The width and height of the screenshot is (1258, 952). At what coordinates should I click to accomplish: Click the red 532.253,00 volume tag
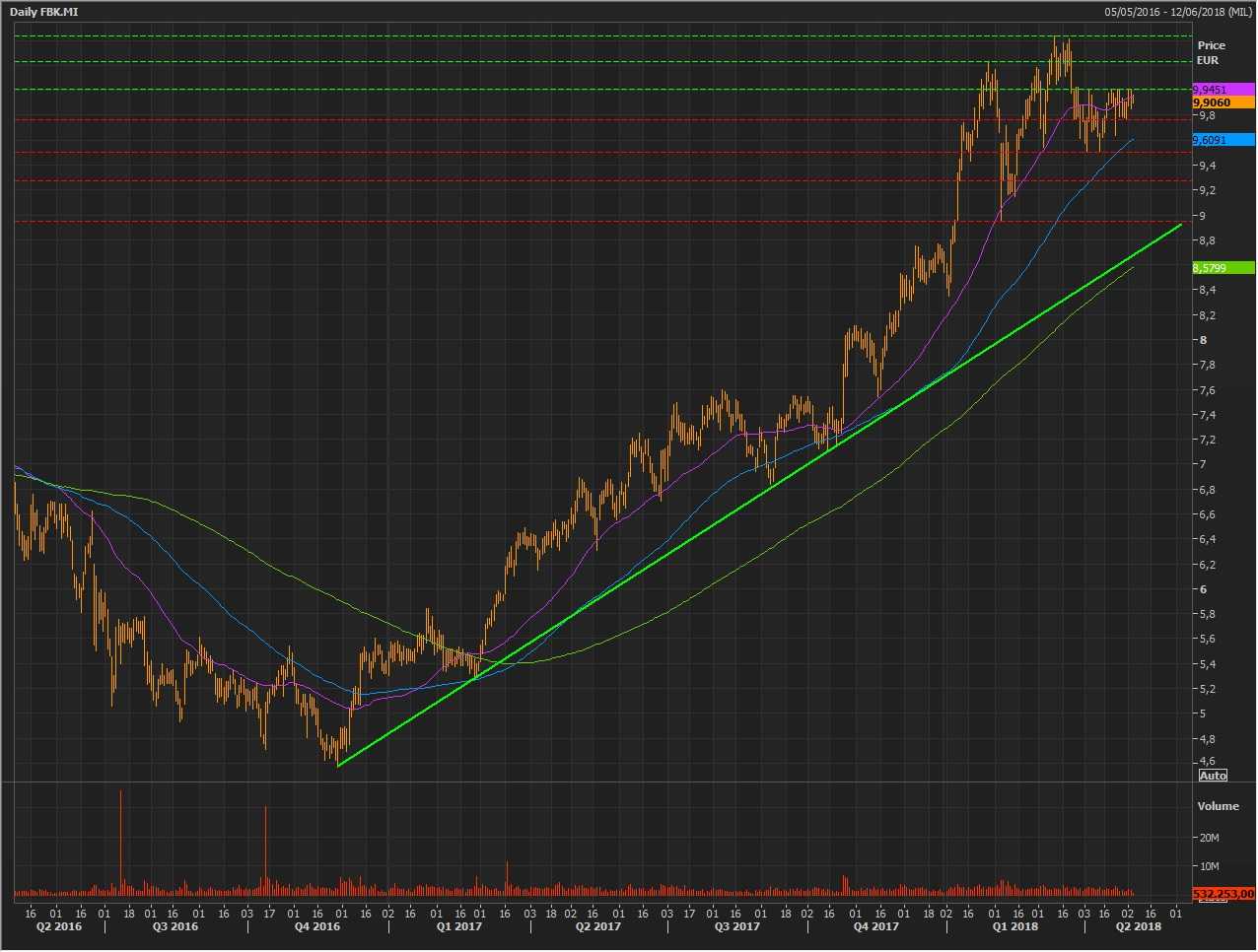pos(1223,894)
